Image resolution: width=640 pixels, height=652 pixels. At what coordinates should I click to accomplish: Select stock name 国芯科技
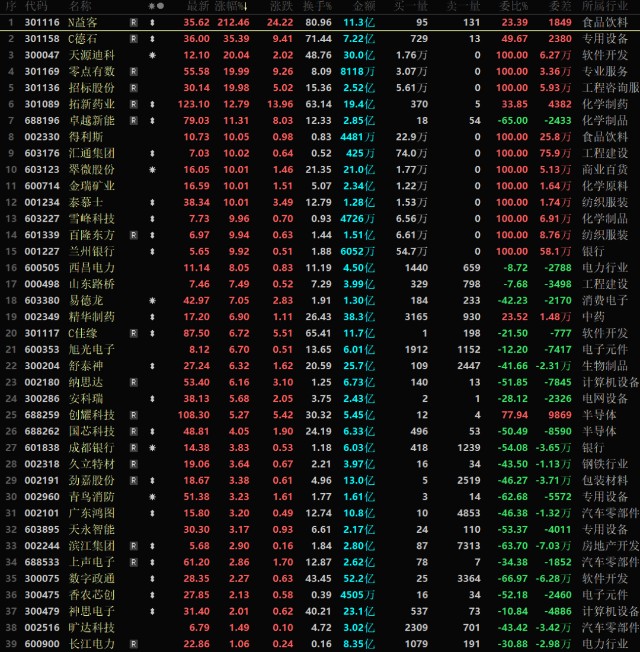point(92,431)
